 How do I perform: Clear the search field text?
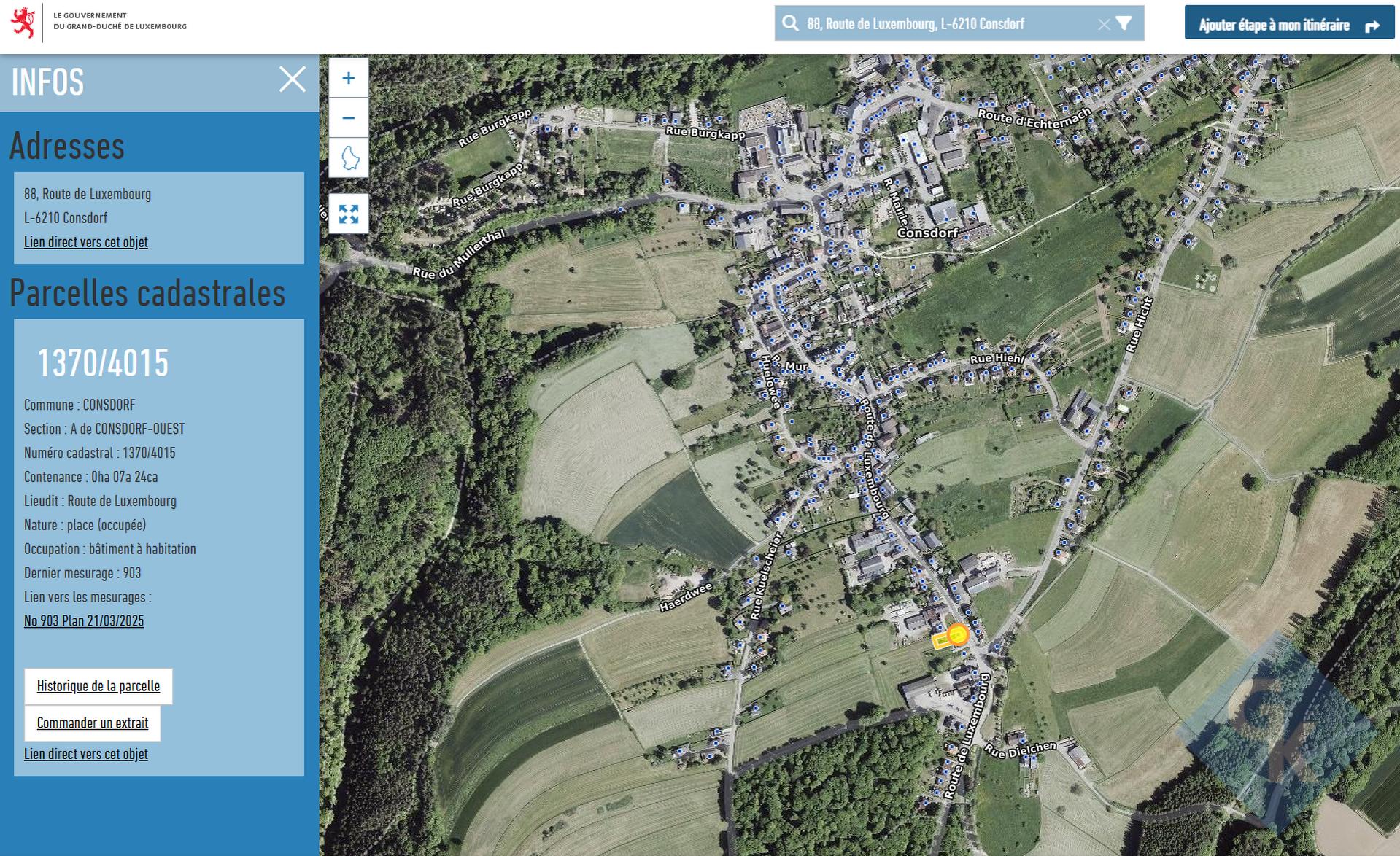coord(1103,24)
